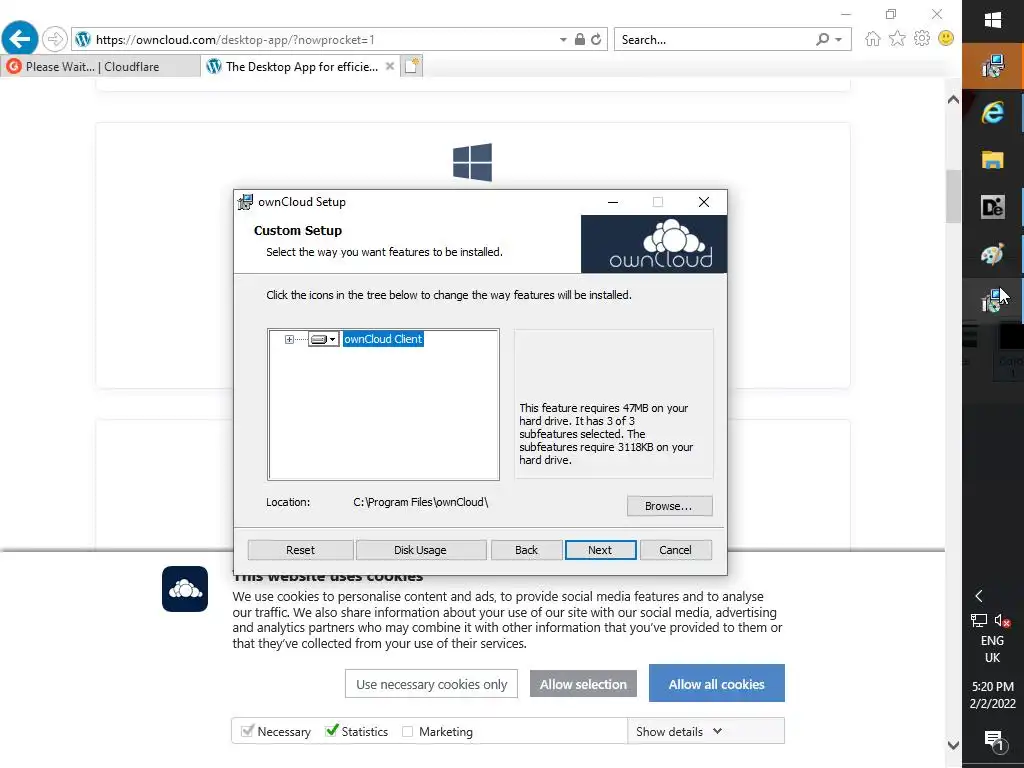Open the ownCloud Client feature install dropdown
The height and width of the screenshot is (768, 1024).
point(323,339)
